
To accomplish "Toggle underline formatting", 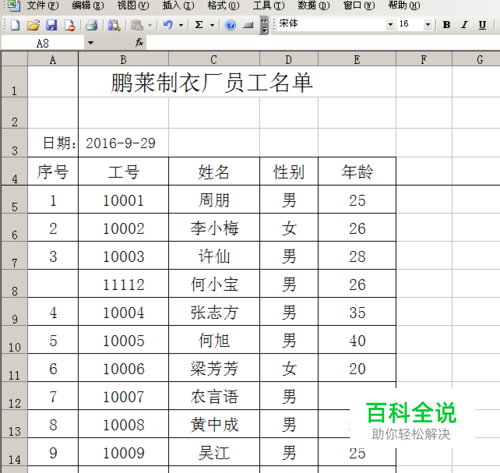I will tap(482, 25).
